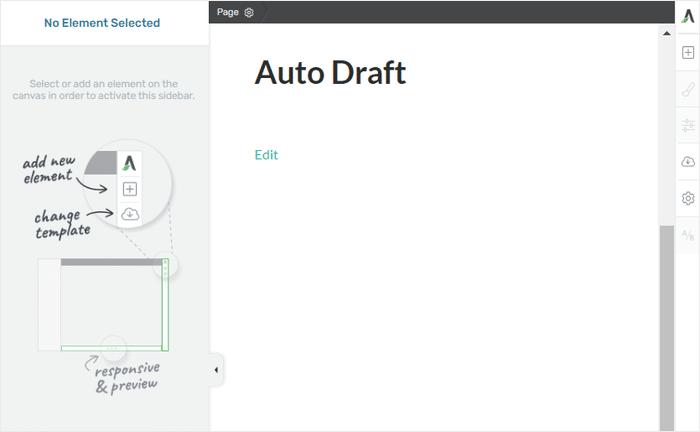Image resolution: width=700 pixels, height=432 pixels.
Task: Click the sidebar illustration's cloud icon
Action: (129, 213)
